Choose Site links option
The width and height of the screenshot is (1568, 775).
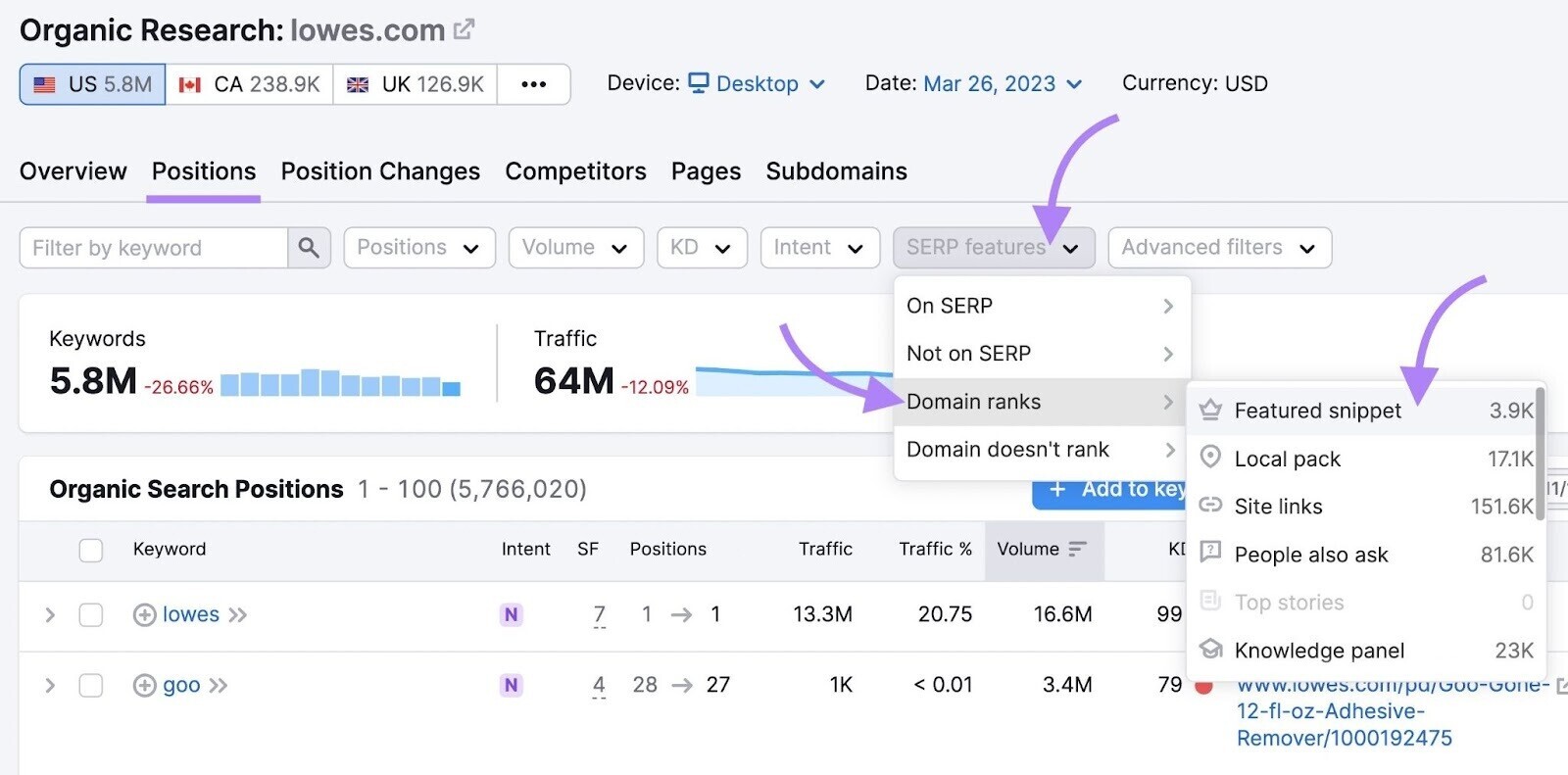click(x=1362, y=507)
